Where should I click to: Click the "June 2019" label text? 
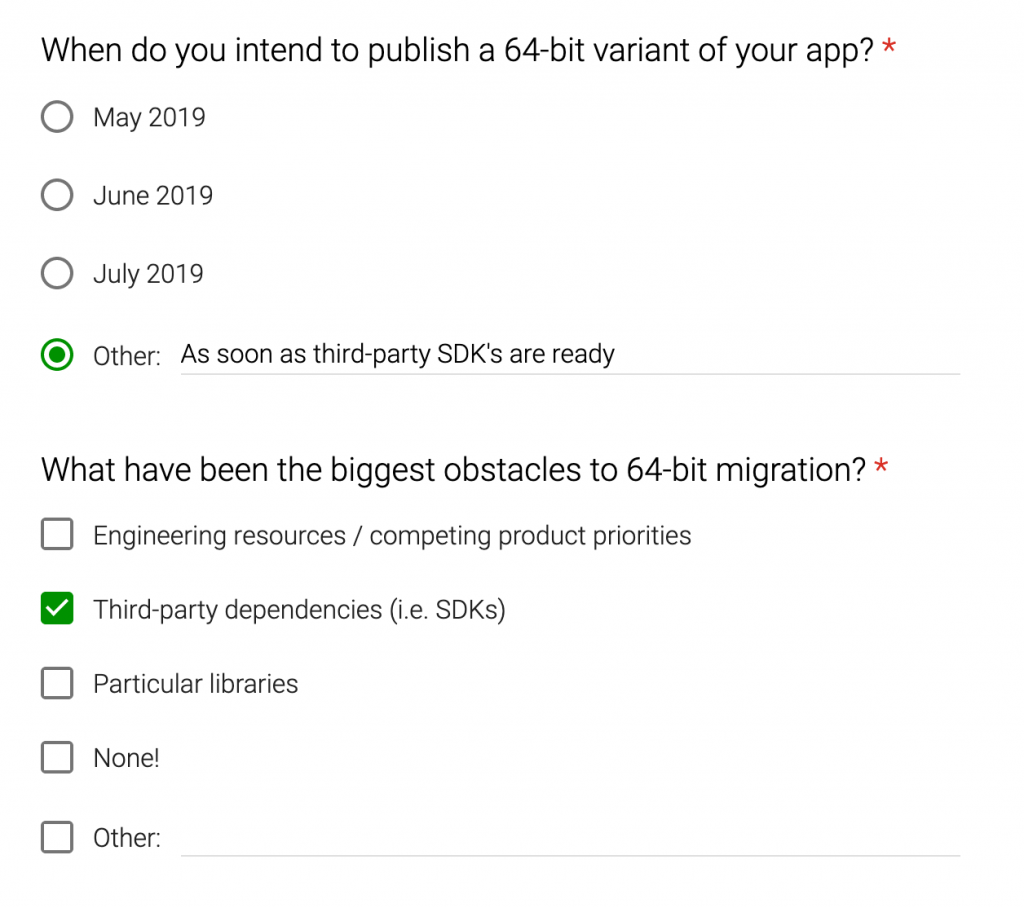(153, 195)
